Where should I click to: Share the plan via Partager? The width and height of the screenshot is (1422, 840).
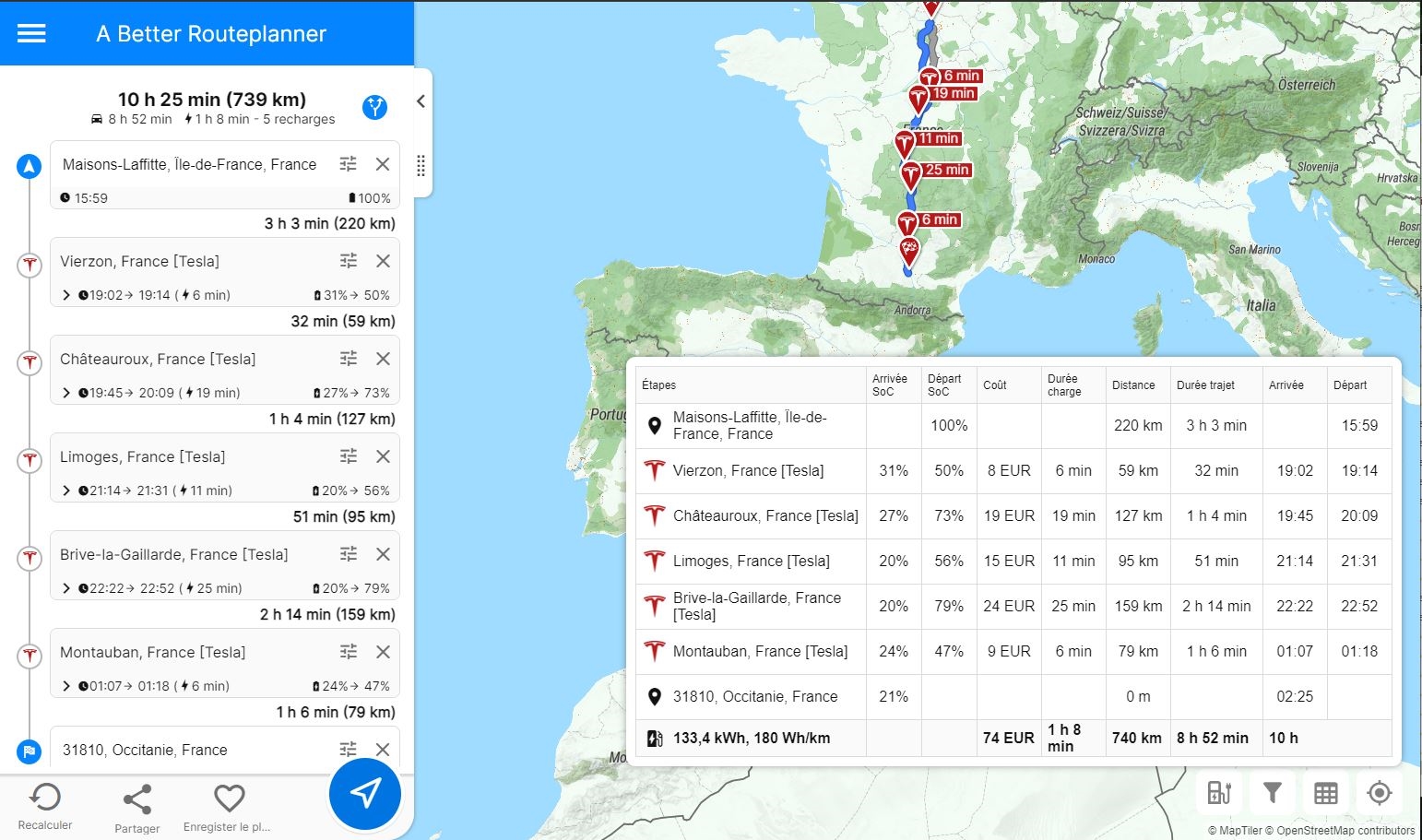pos(137,808)
